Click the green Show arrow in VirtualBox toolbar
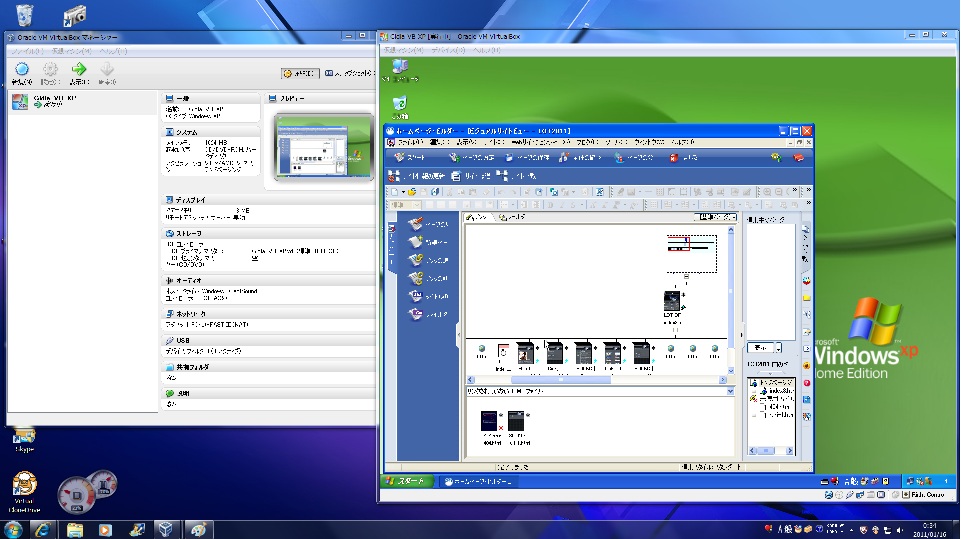This screenshot has width=961, height=539. tap(79, 71)
